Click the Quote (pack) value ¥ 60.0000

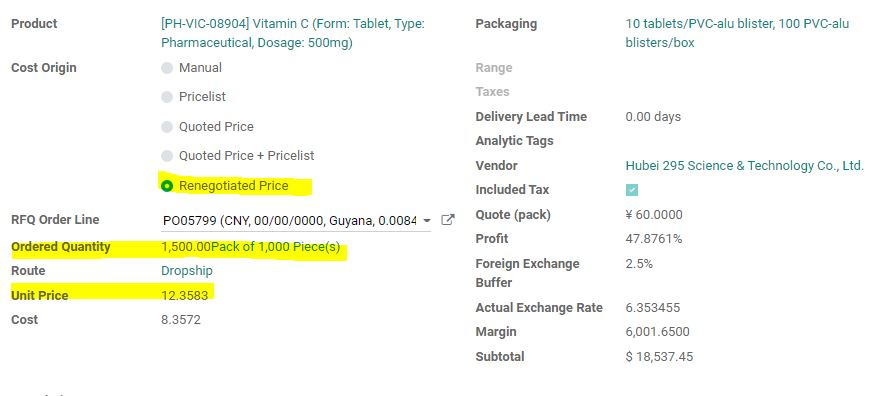click(x=654, y=215)
